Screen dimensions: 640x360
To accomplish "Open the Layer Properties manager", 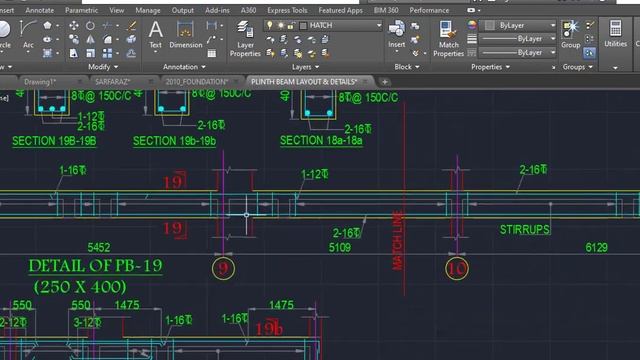I will tap(245, 39).
